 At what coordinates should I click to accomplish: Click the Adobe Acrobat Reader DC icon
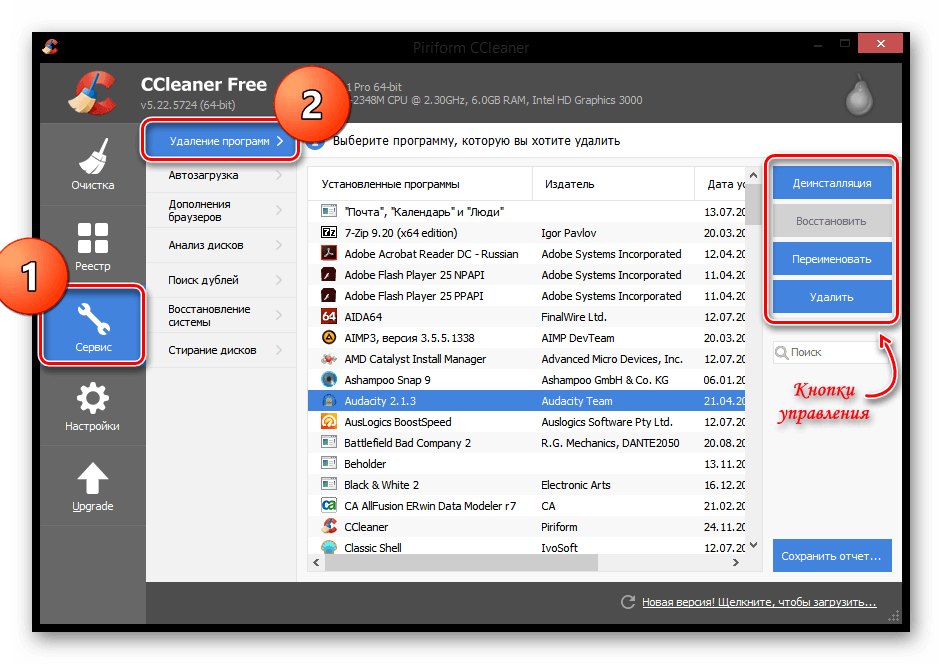pos(329,254)
